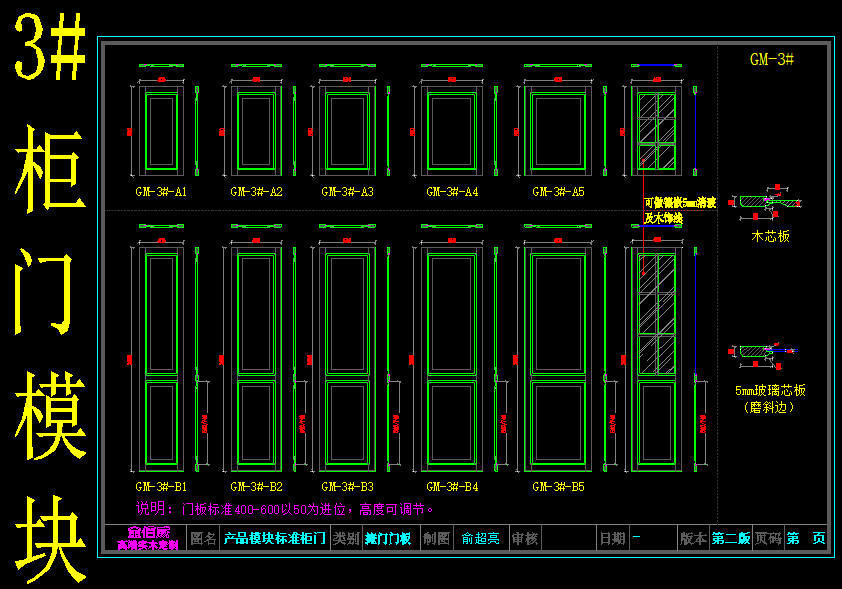This screenshot has height=589, width=842.
Task: Click the GM-3# title text
Action: 772,59
